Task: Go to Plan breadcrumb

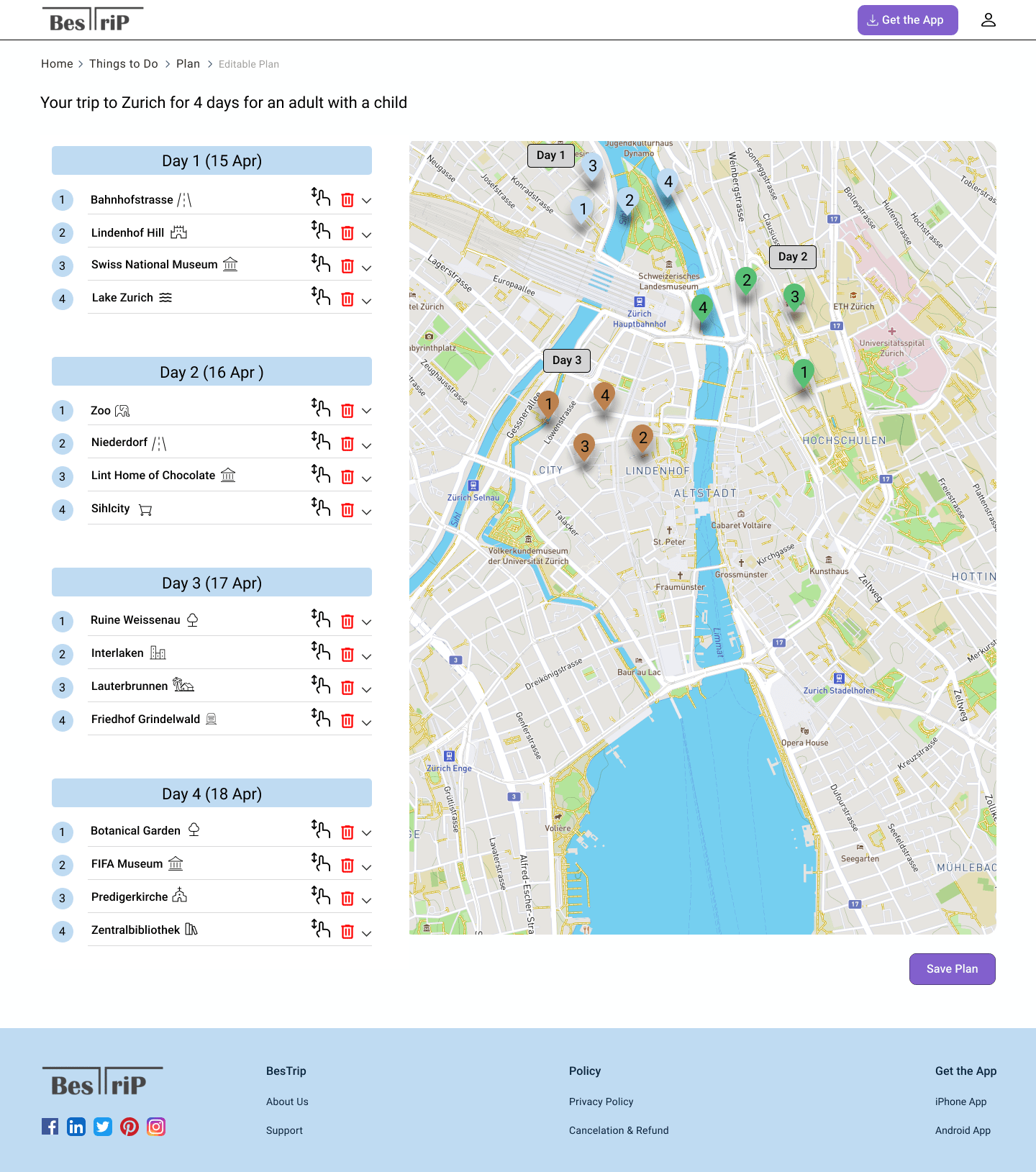Action: pyautogui.click(x=188, y=64)
